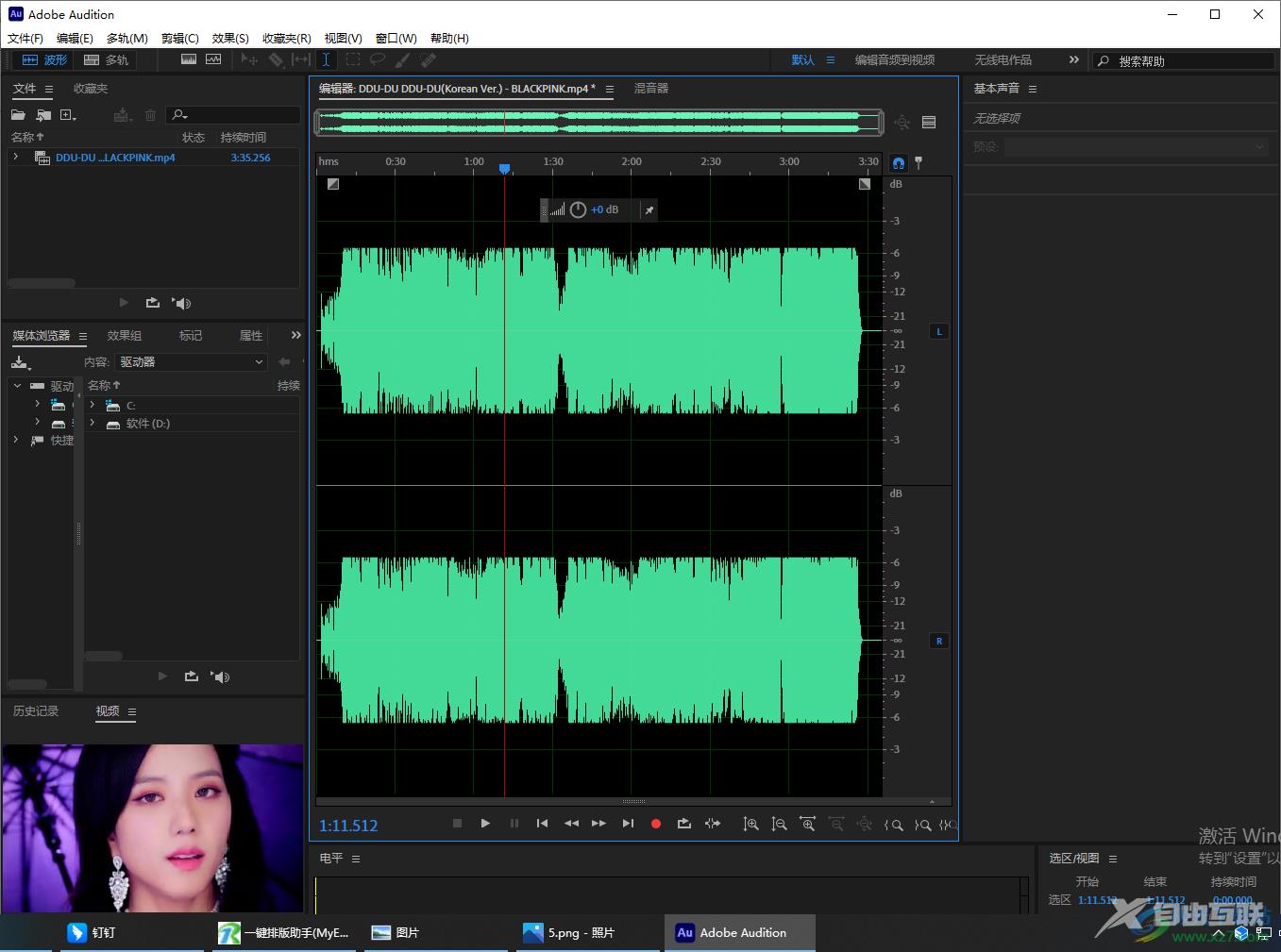Image resolution: width=1281 pixels, height=952 pixels.
Task: Expand the Drives (驱动) tree node
Action: pos(17,386)
